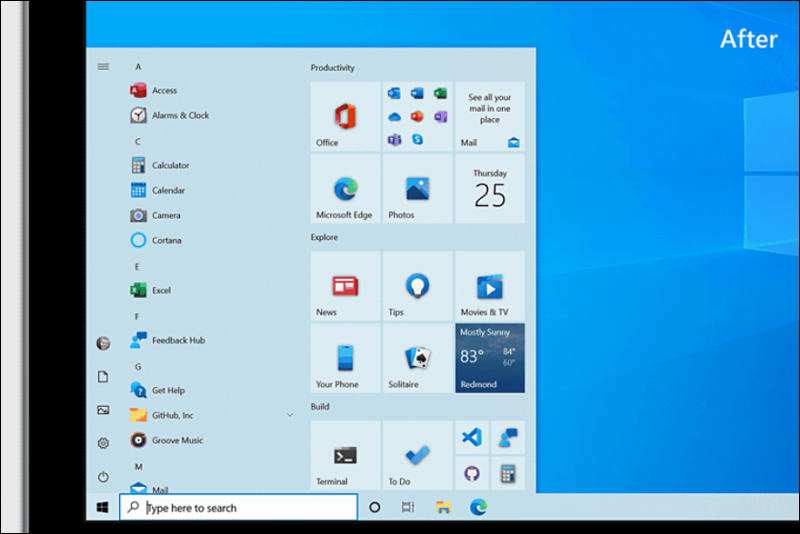Open Settings gear in the Start sidebar
This screenshot has height=534, width=800.
(x=103, y=443)
